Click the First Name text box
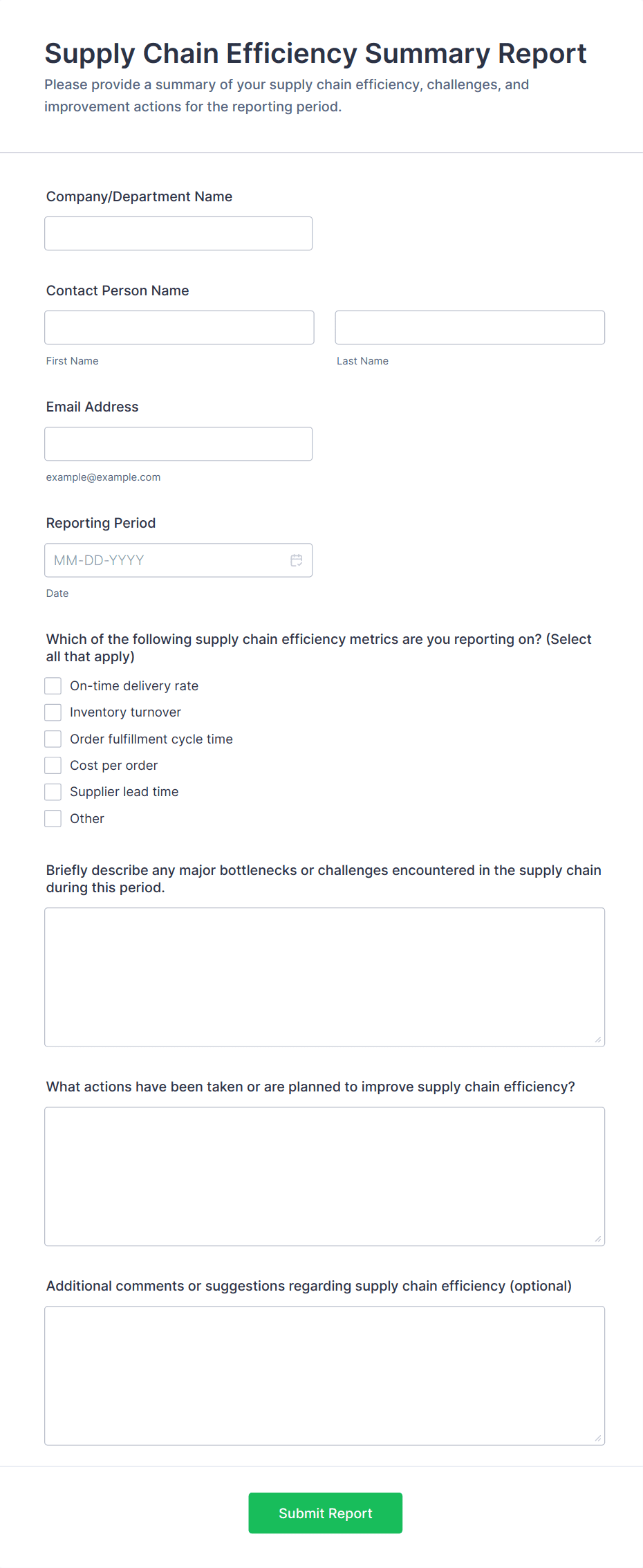This screenshot has height=1568, width=643. 178,327
